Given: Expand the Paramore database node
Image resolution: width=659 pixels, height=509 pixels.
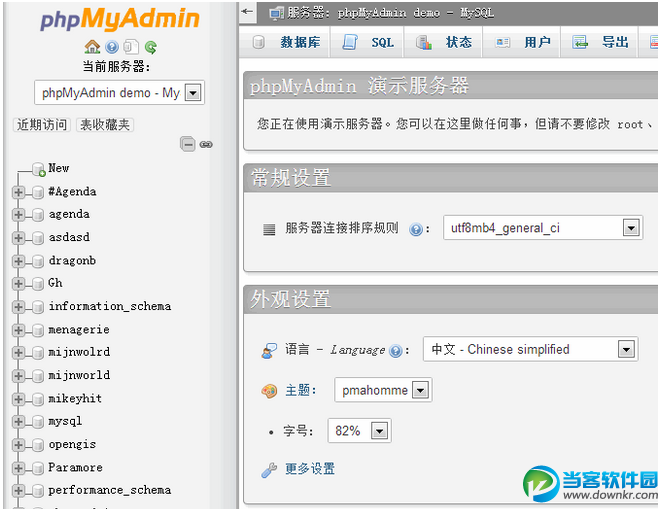Looking at the screenshot, I should pos(18,468).
